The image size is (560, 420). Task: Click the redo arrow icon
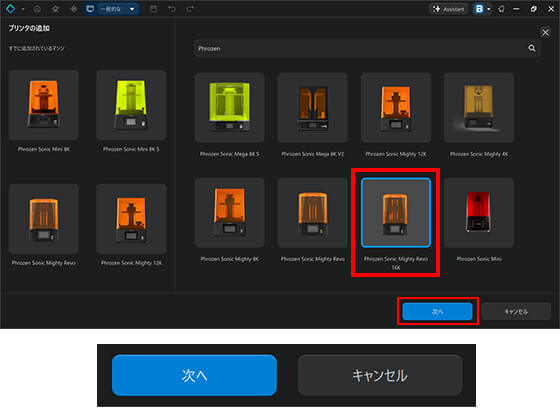pyautogui.click(x=190, y=9)
